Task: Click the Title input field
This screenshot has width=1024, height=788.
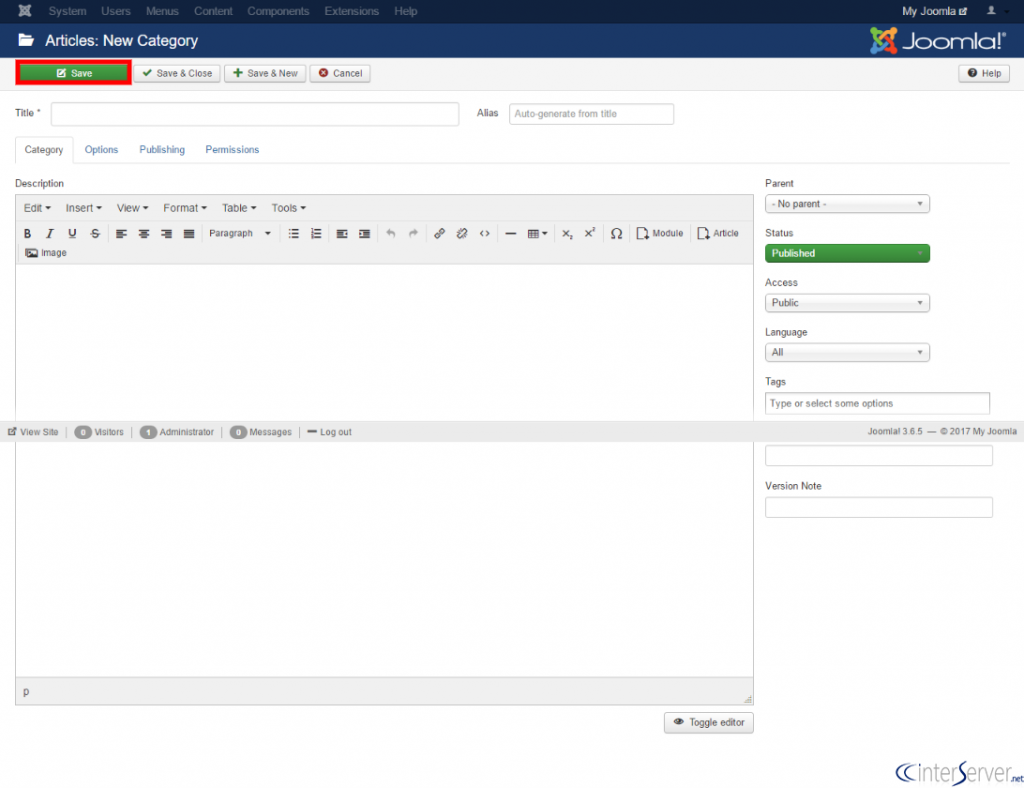Action: pos(255,114)
